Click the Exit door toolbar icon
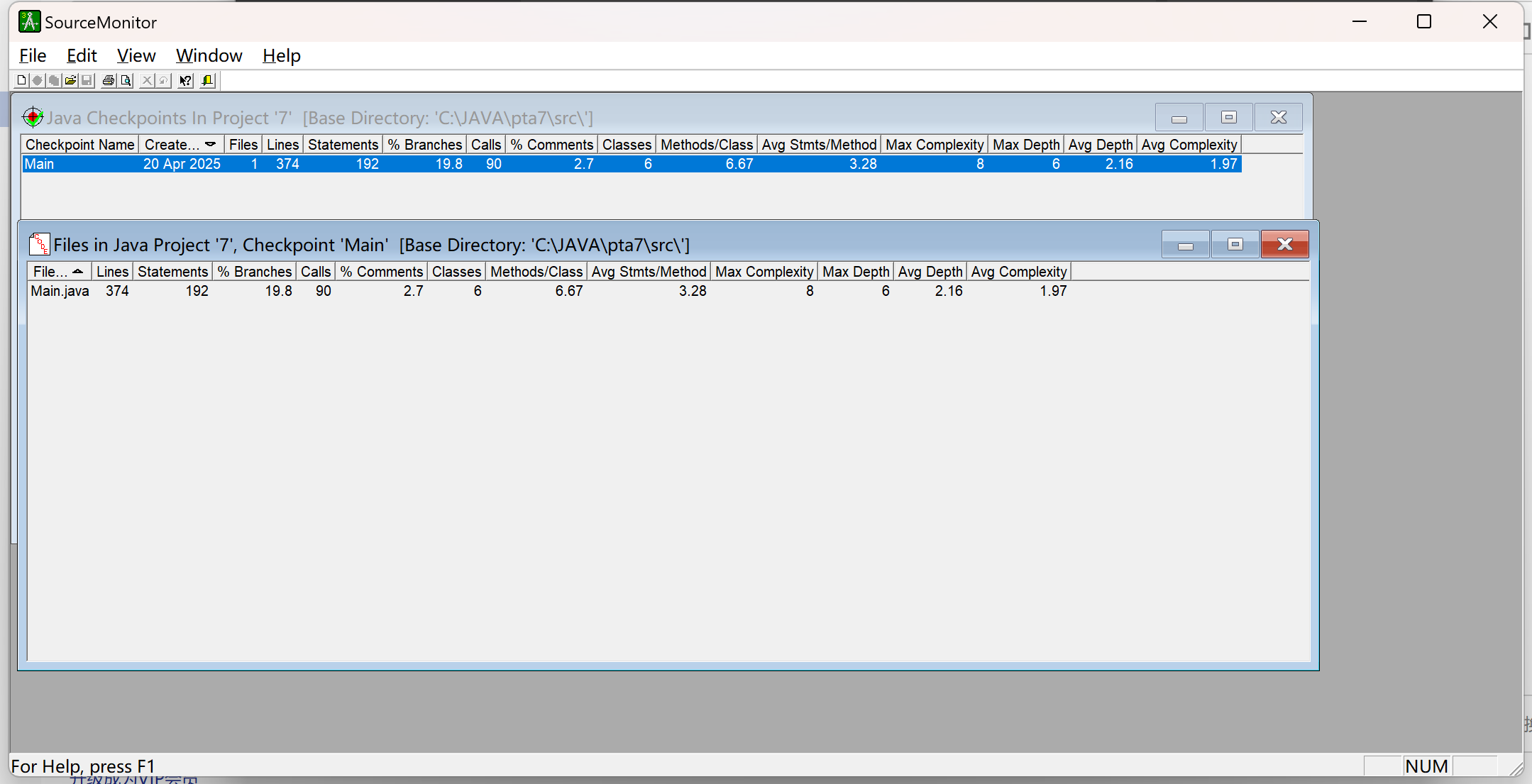The height and width of the screenshot is (784, 1532). [207, 81]
